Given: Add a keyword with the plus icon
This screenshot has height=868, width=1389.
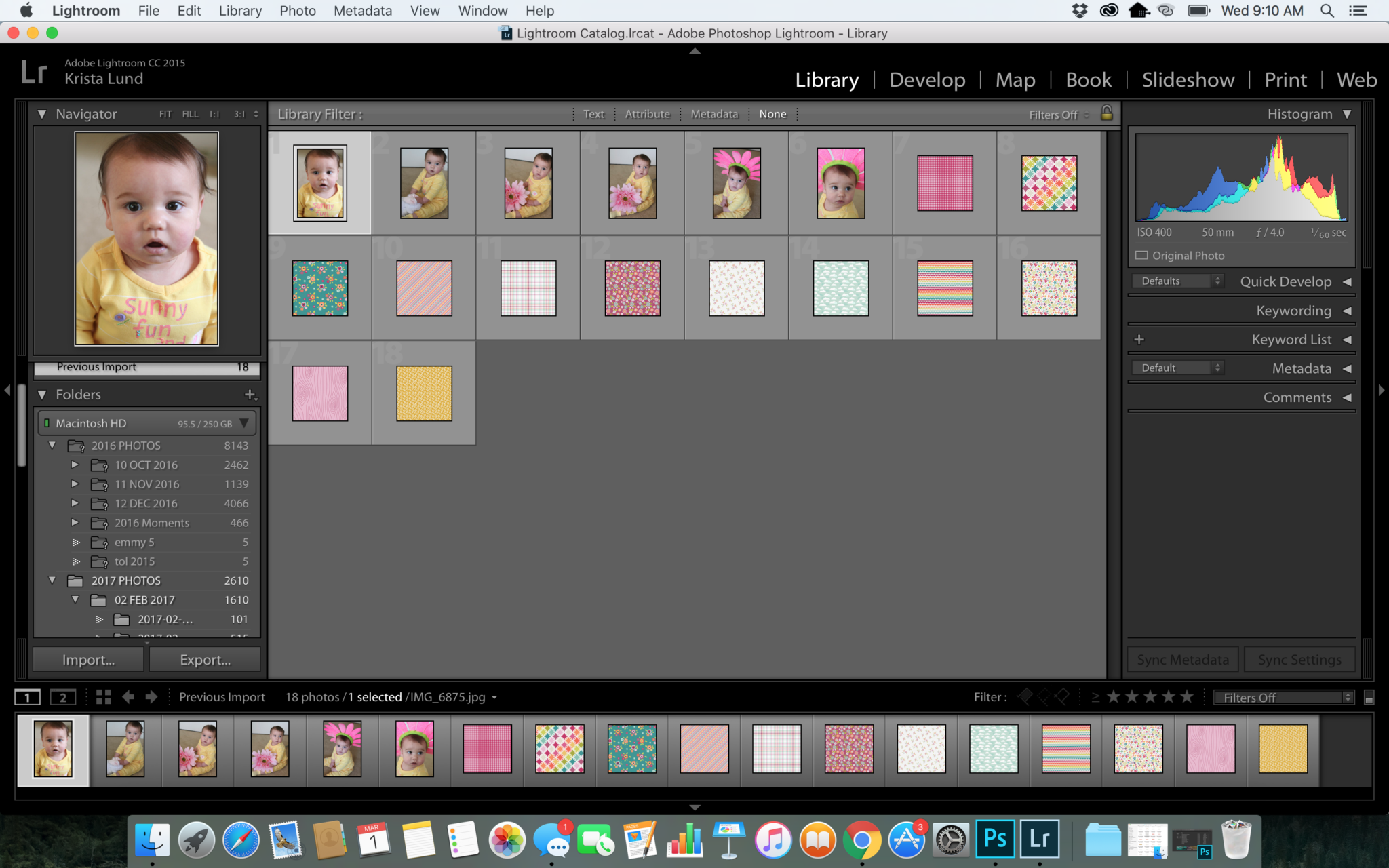Looking at the screenshot, I should coord(1139,339).
